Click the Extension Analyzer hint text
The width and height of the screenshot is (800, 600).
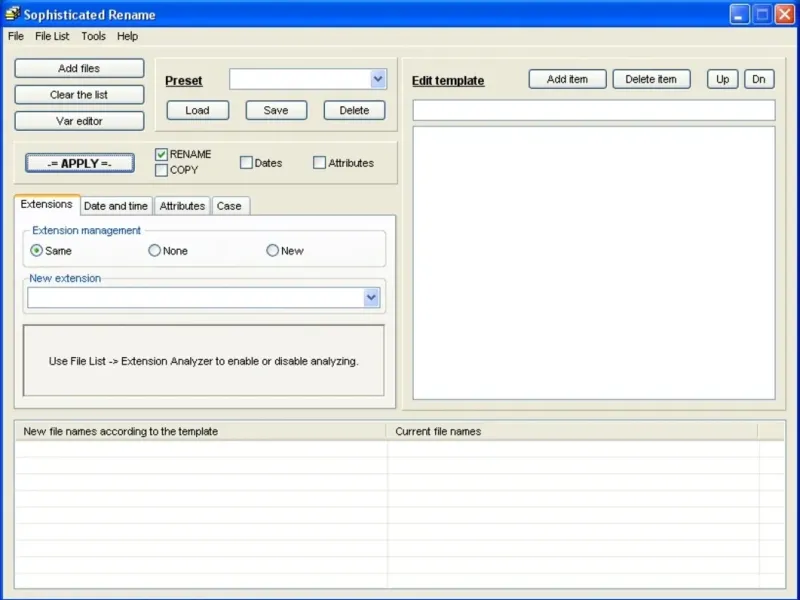point(204,361)
